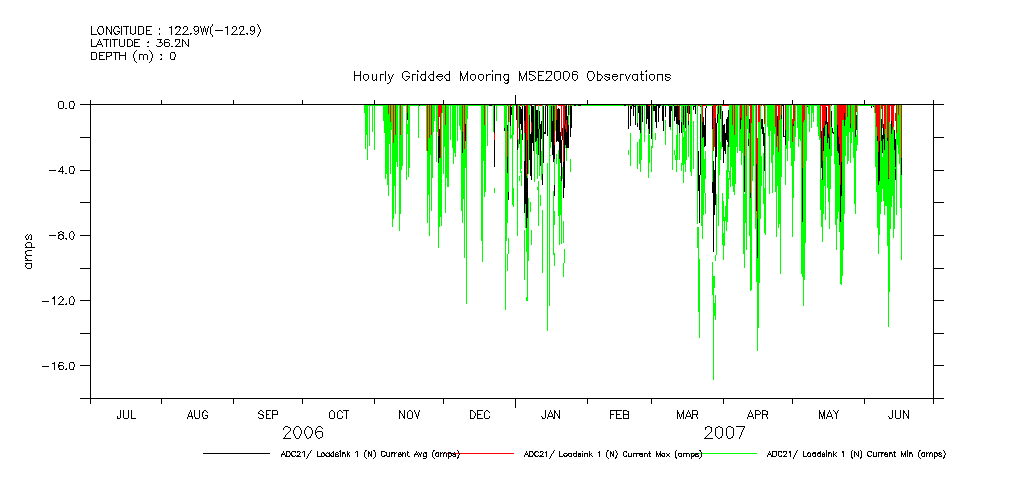The height and width of the screenshot is (504, 1009).
Task: Click the 'Current Min (amps)' legend entry
Action: (855, 454)
